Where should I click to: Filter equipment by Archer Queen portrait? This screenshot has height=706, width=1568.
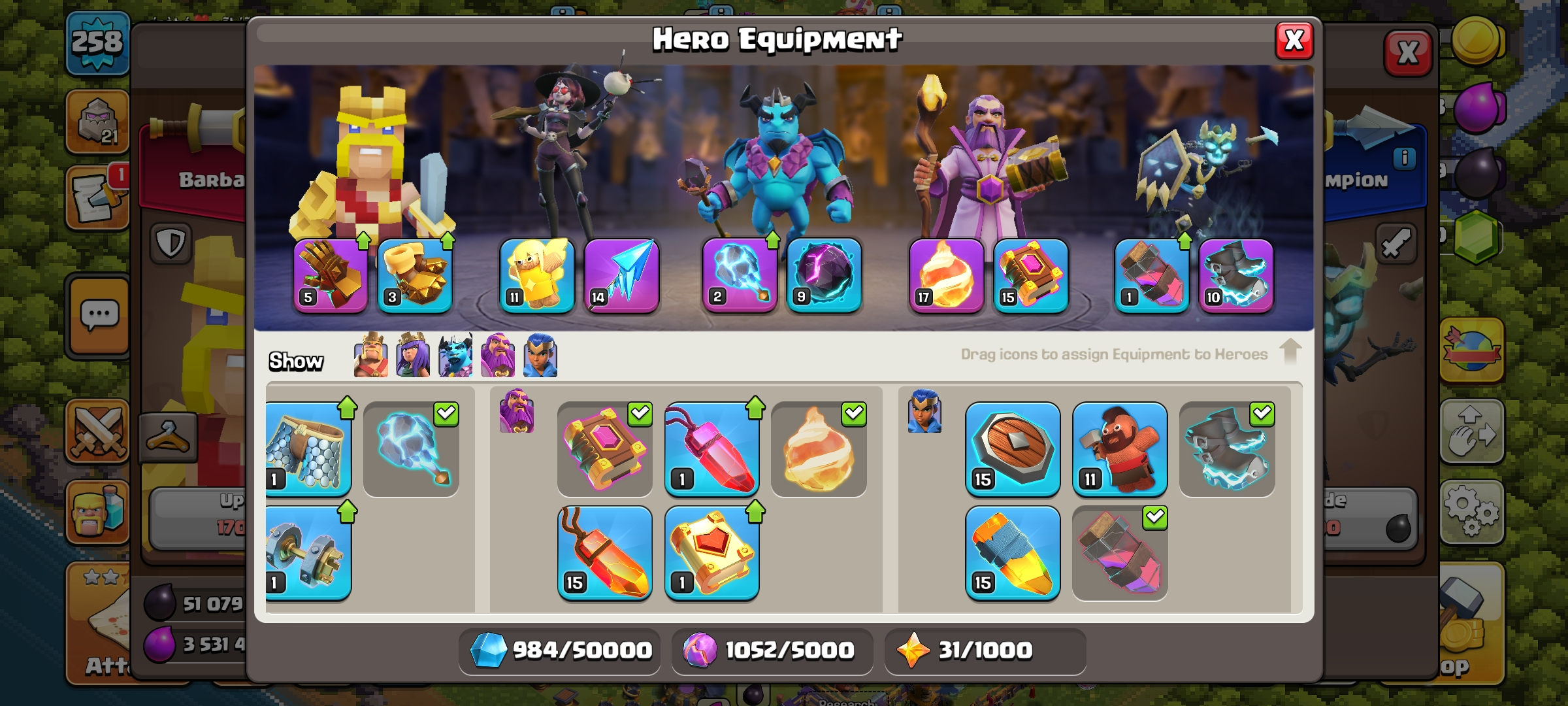tap(413, 355)
